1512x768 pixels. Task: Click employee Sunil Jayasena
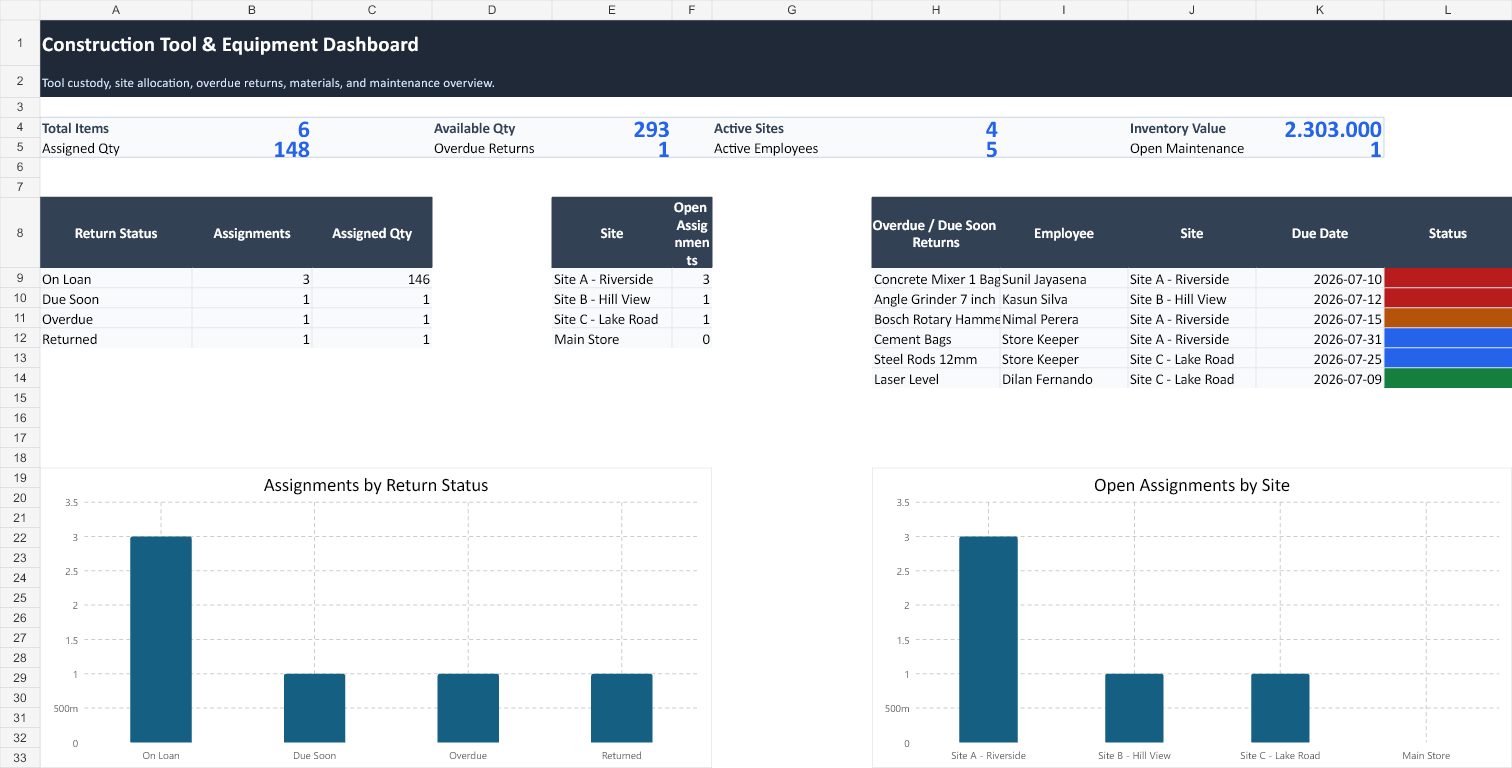1064,279
